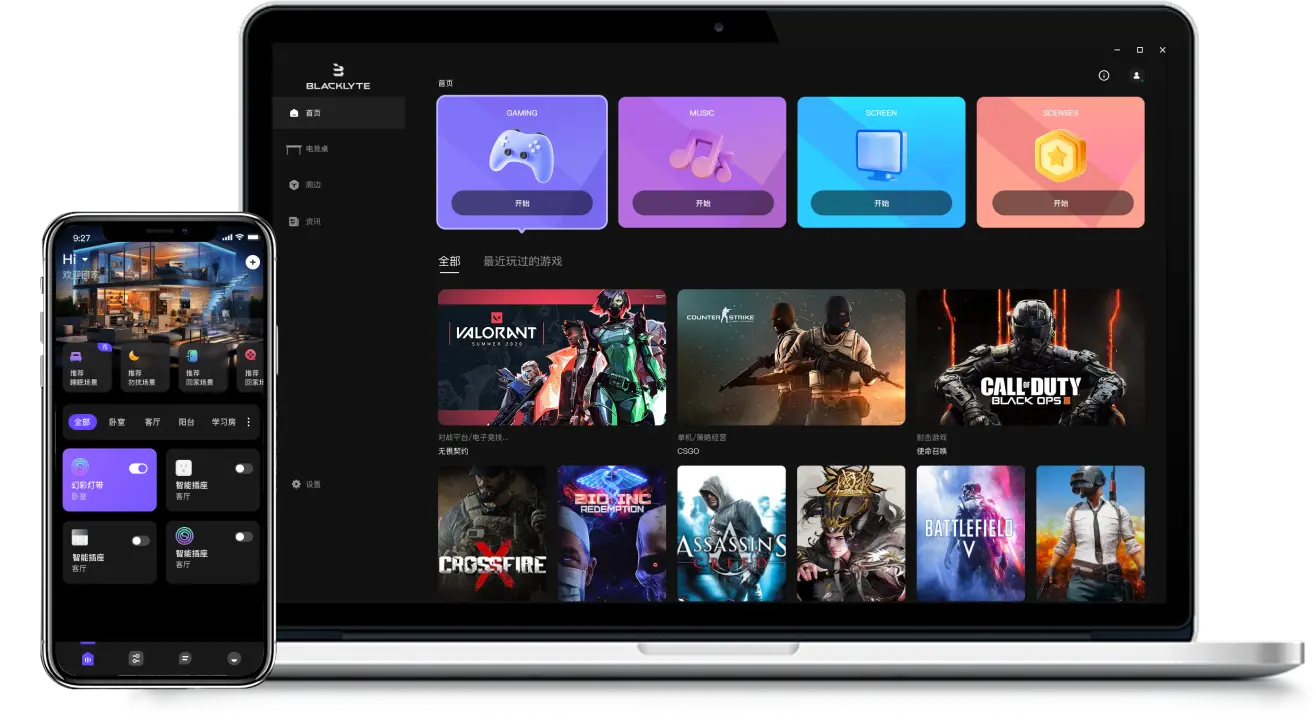This screenshot has width=1315, height=720.
Task: Expand the dropdown arrow next to Hi
Action: click(x=85, y=260)
